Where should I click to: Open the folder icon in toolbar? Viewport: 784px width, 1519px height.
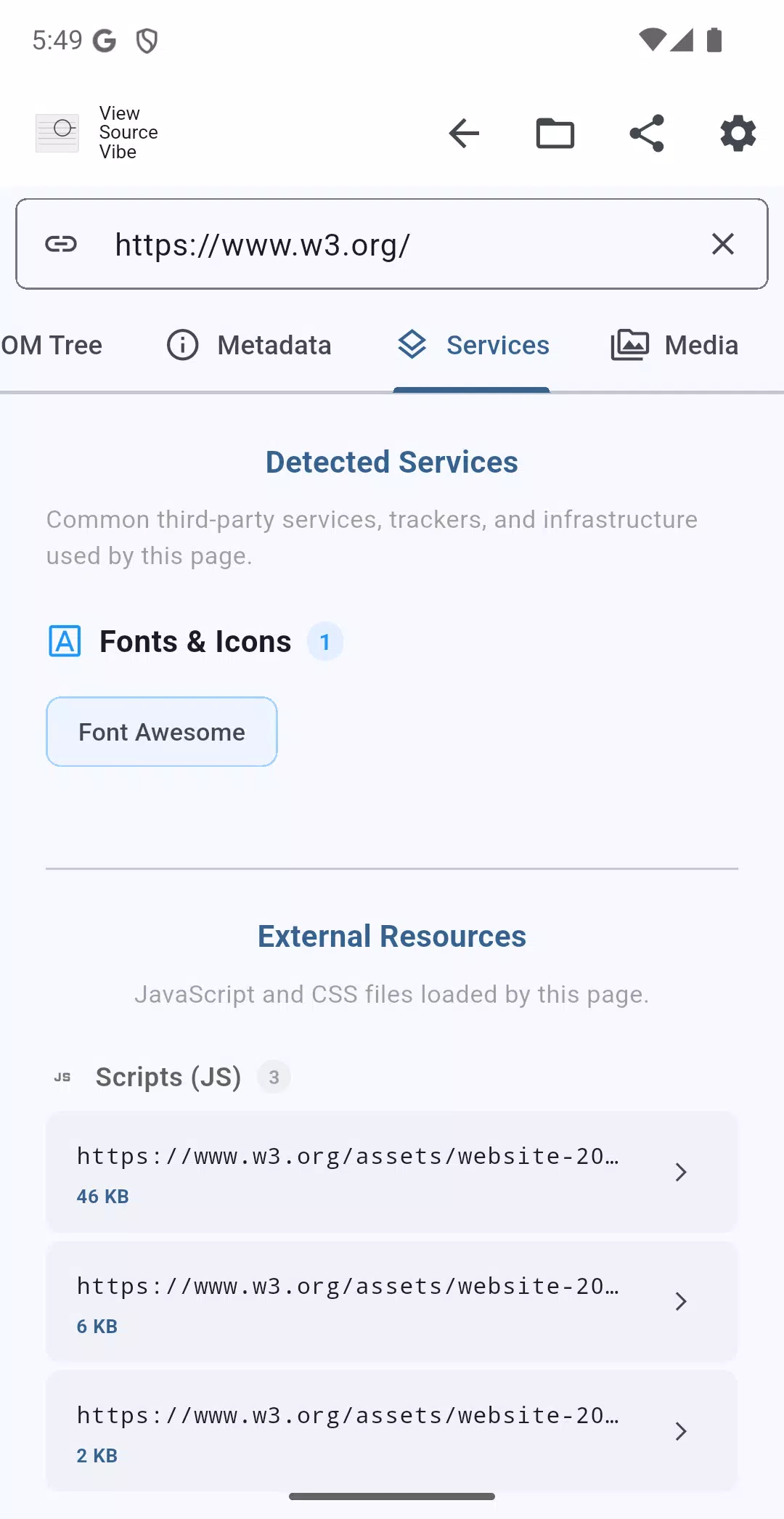tap(555, 134)
